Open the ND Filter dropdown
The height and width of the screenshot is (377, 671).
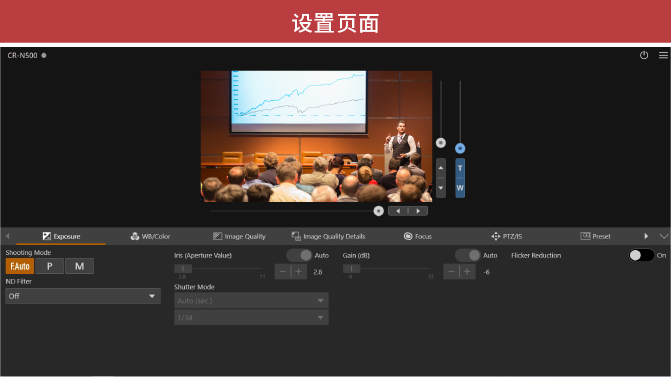[83, 296]
